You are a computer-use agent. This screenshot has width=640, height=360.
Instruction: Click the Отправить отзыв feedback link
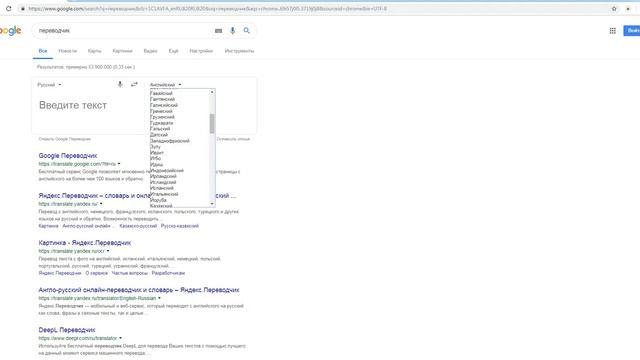tap(233, 139)
